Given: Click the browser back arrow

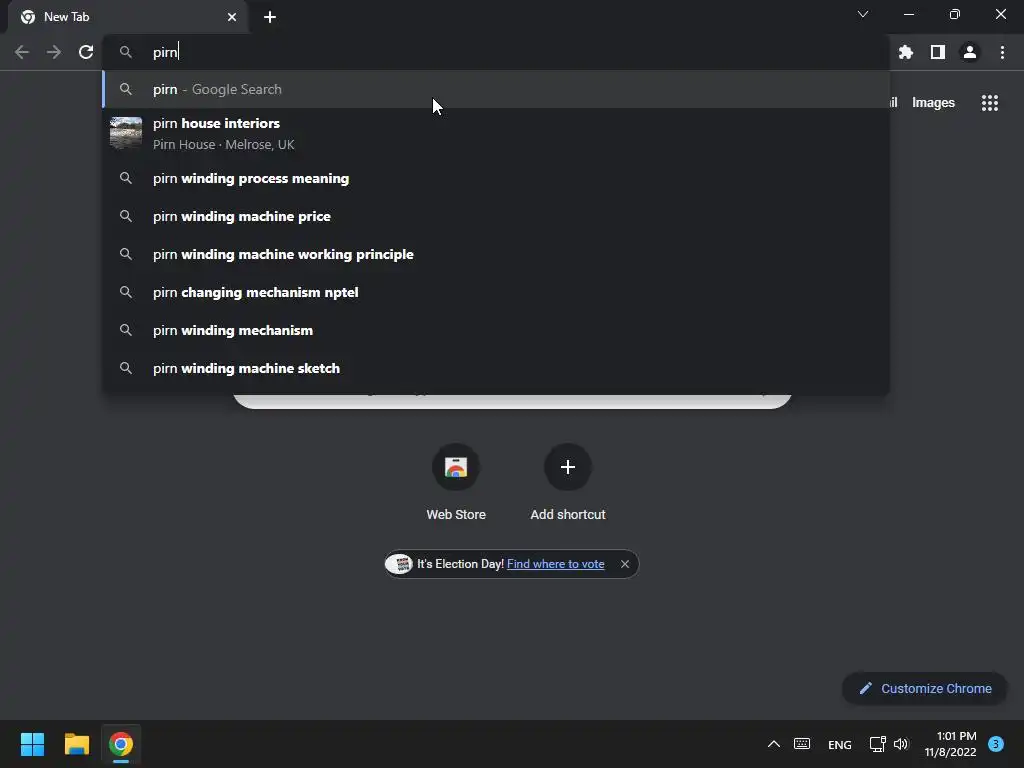Looking at the screenshot, I should [x=22, y=52].
